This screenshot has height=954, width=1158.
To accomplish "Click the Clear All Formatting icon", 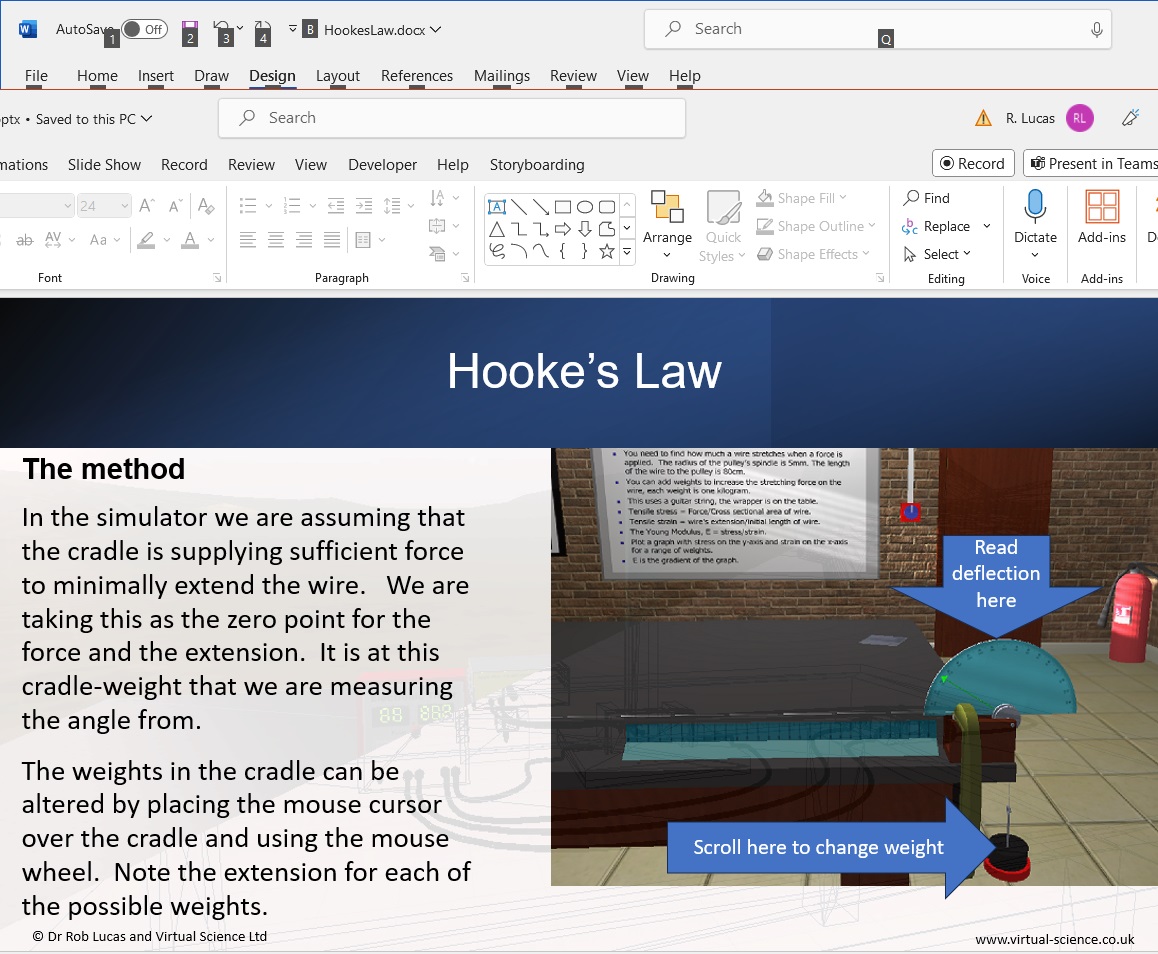I will click(207, 207).
